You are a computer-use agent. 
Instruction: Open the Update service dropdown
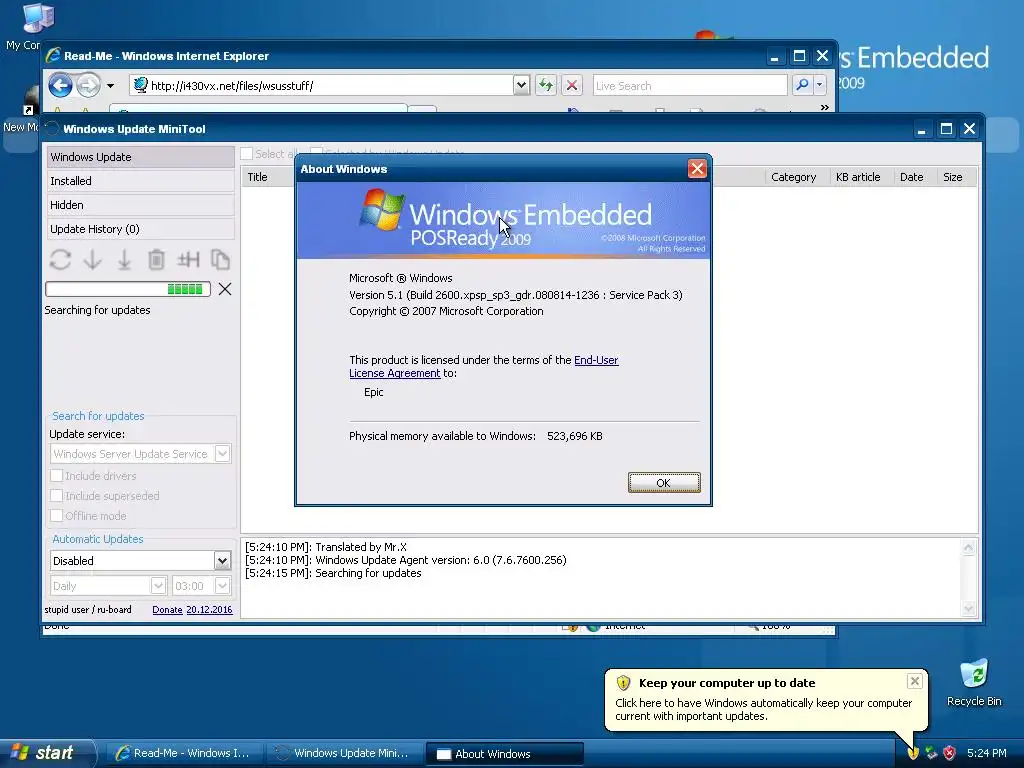click(x=222, y=454)
